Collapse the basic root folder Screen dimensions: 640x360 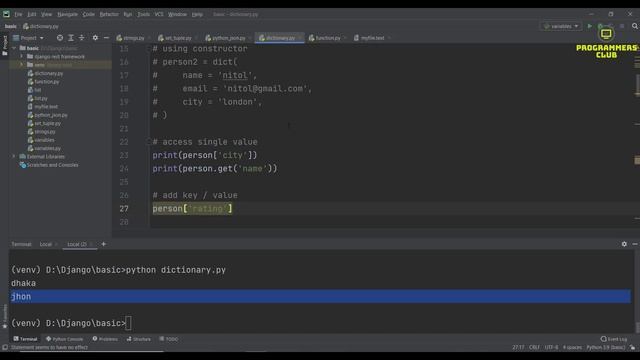[14, 48]
